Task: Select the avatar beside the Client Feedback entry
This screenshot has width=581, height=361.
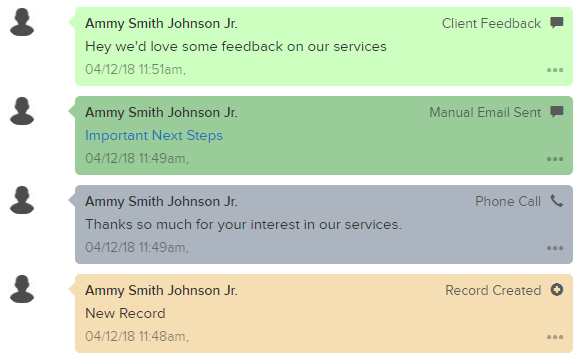Action: pos(22,22)
